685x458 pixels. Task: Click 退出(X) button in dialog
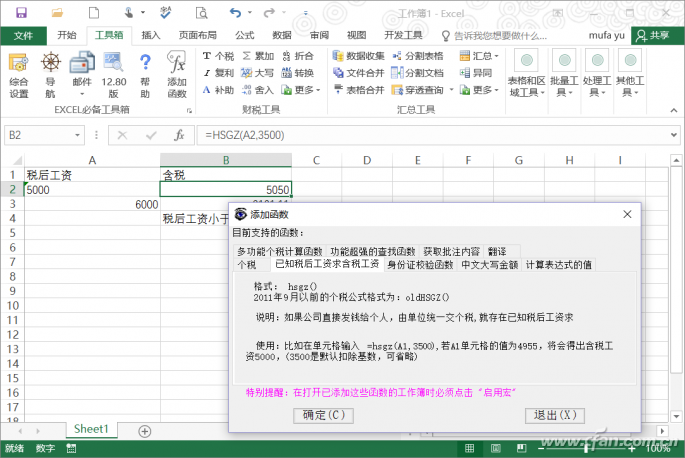555,415
